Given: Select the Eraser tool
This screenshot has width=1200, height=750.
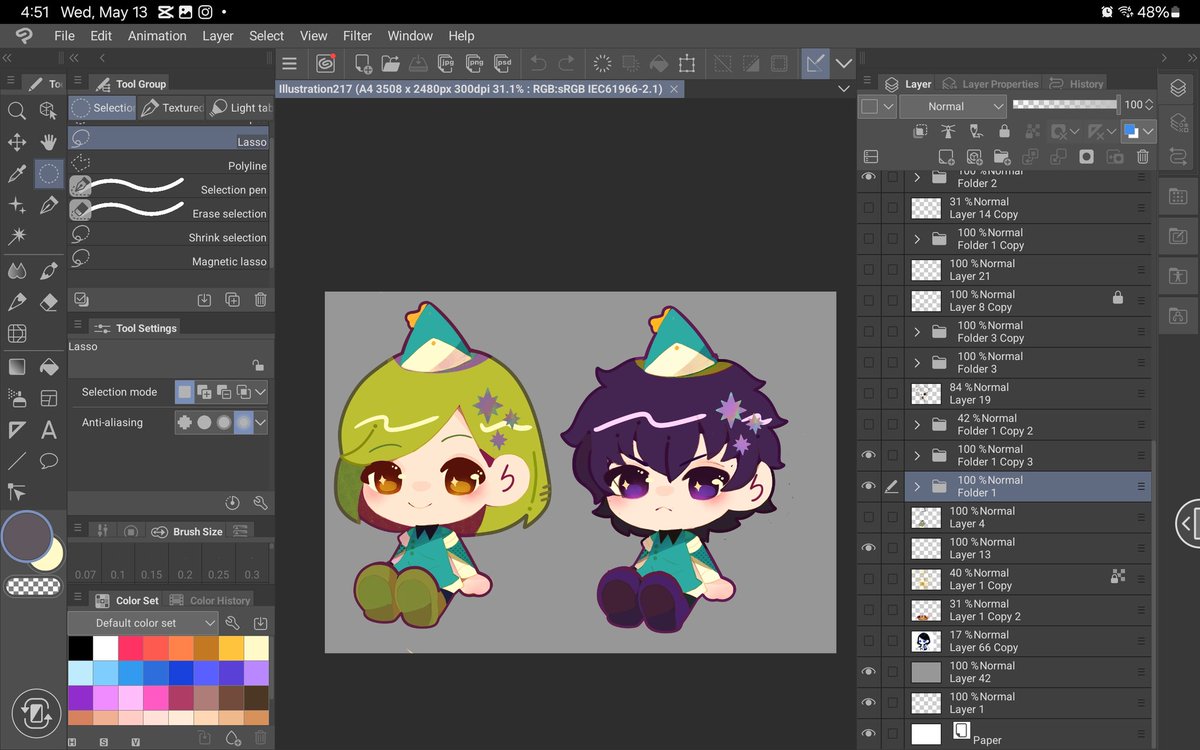Looking at the screenshot, I should coord(49,301).
